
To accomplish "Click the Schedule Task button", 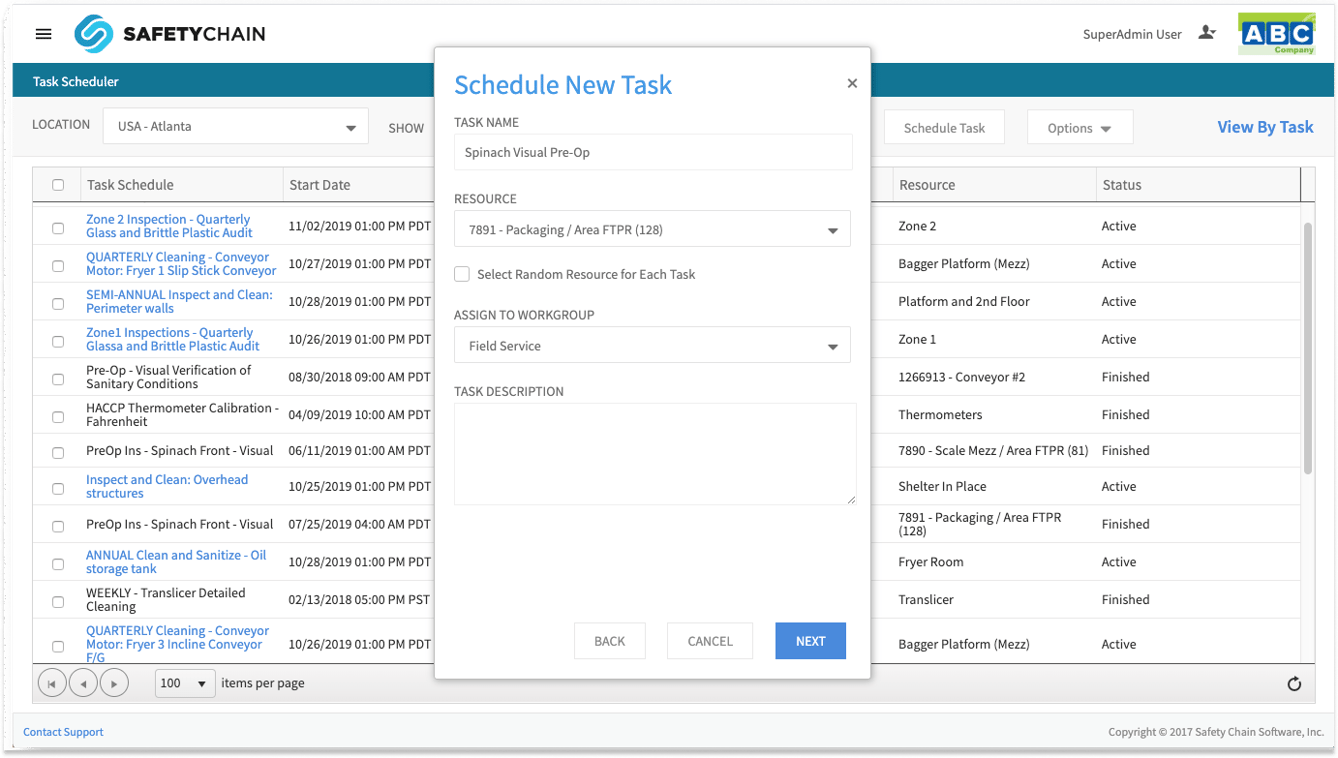I will [x=944, y=128].
